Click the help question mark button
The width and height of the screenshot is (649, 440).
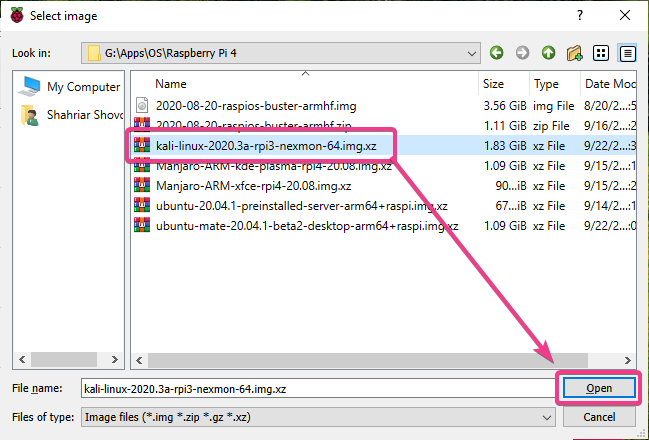[580, 15]
